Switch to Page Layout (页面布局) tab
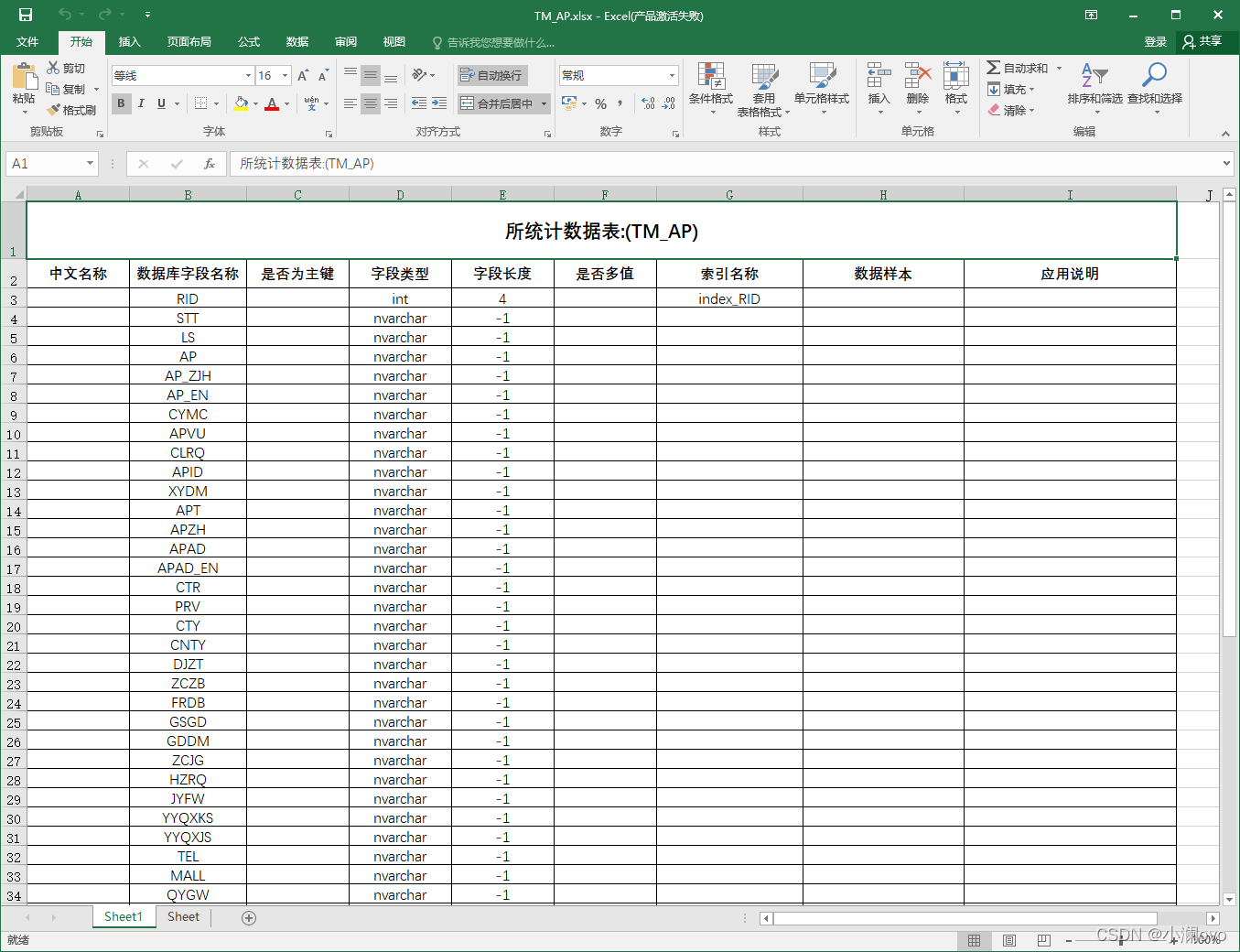Image resolution: width=1240 pixels, height=952 pixels. [x=189, y=42]
